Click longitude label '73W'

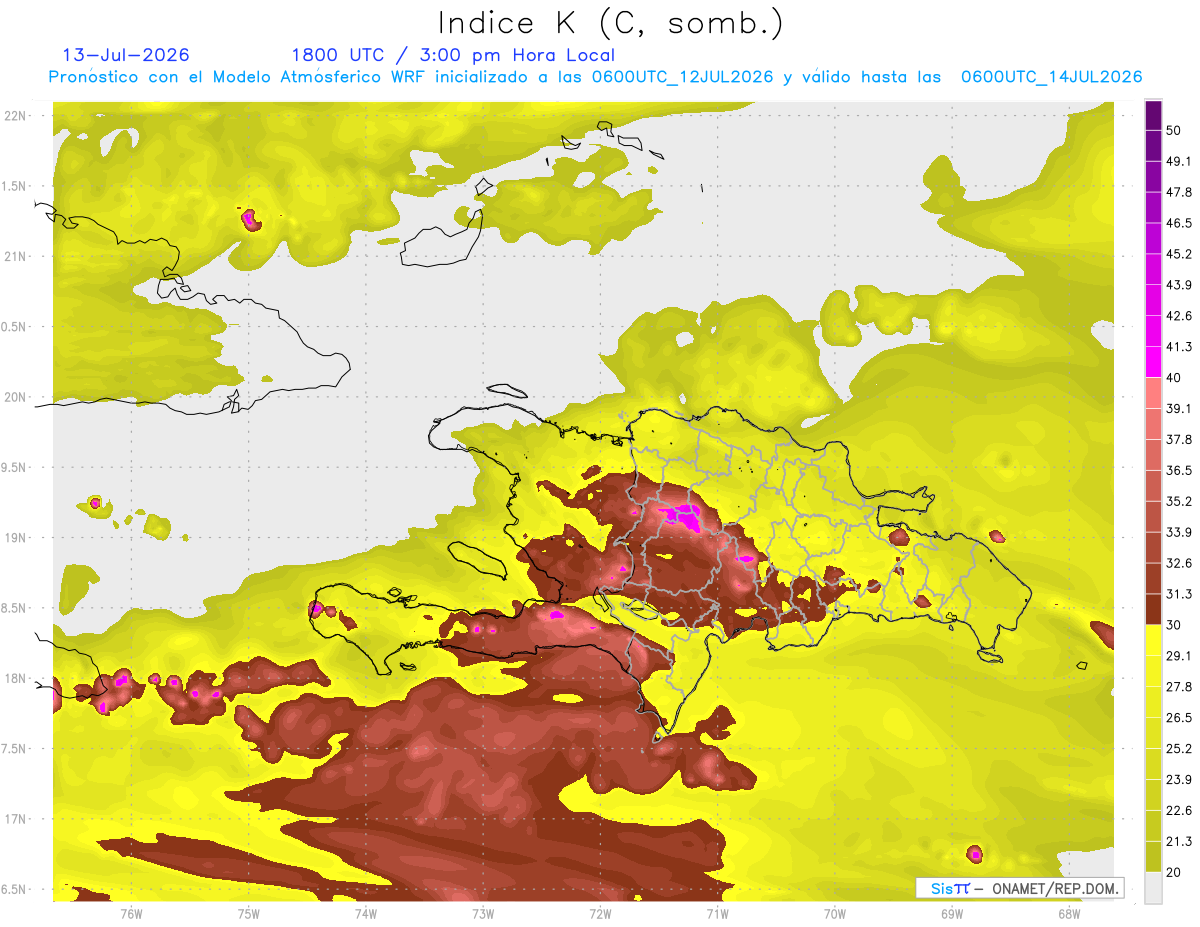tap(483, 913)
